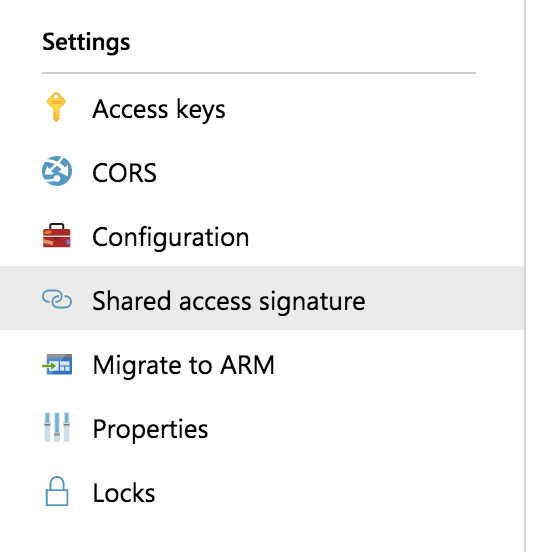
Task: Click the vertical panel border line
Action: (x=525, y=276)
